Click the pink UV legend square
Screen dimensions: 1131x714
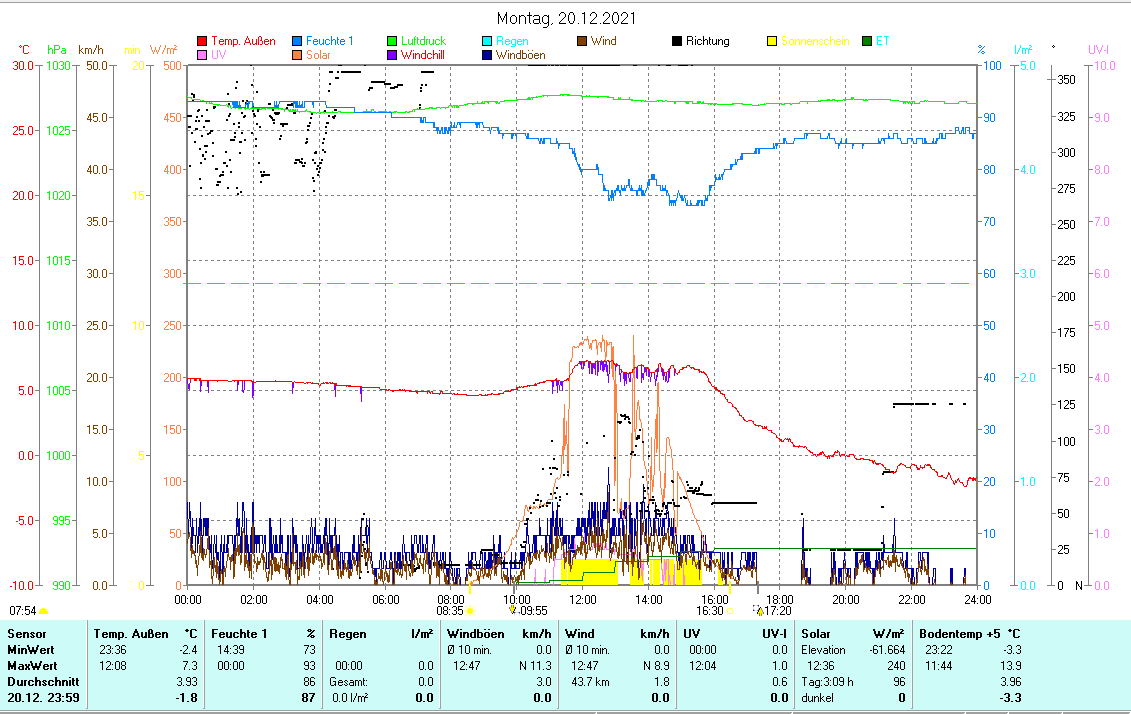click(203, 55)
